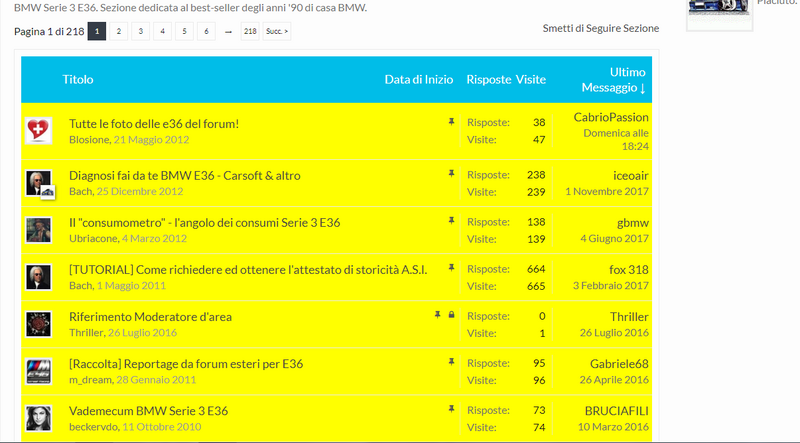Open author Blosione's profile link
Image resolution: width=800 pixels, height=443 pixels.
89,140
